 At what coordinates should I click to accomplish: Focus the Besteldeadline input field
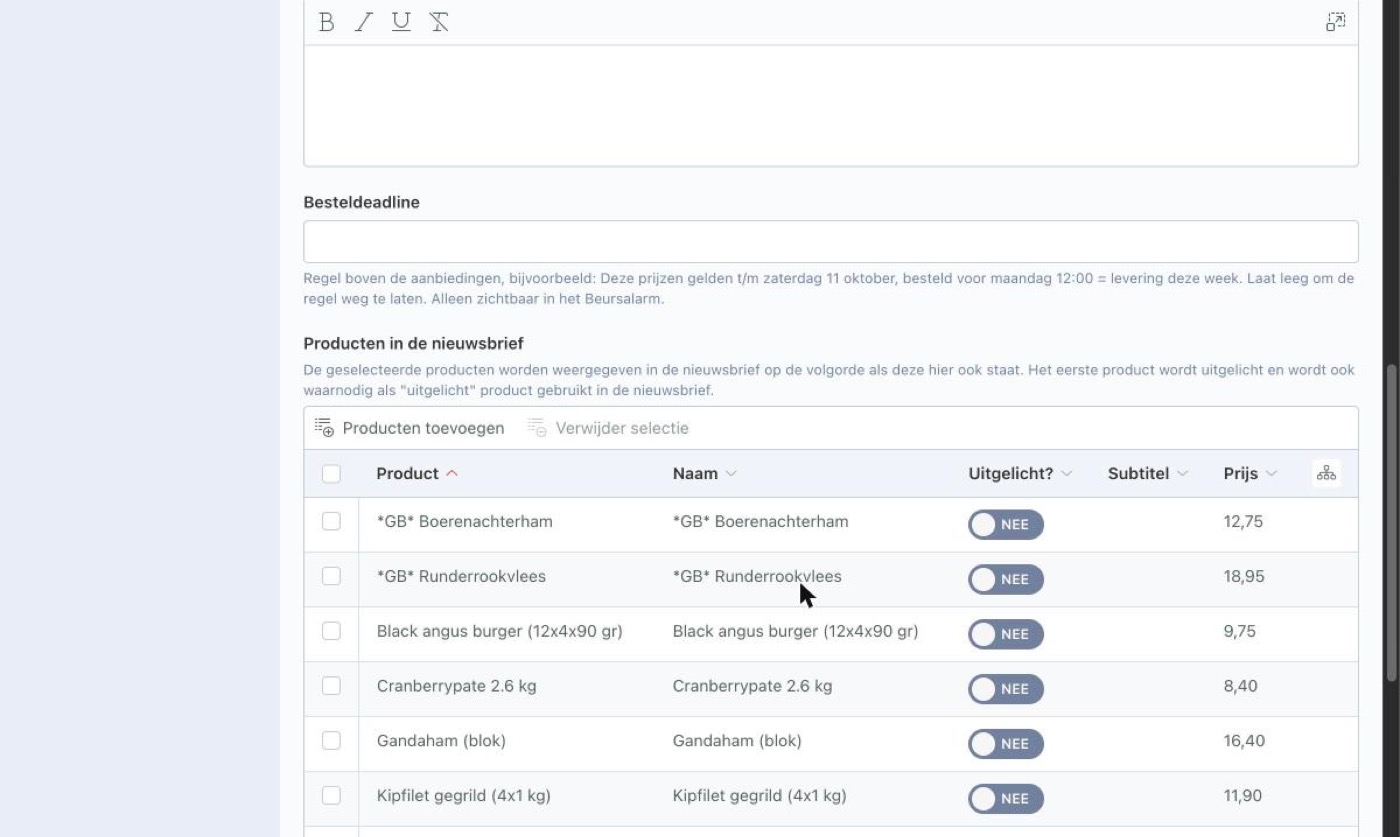click(x=830, y=242)
